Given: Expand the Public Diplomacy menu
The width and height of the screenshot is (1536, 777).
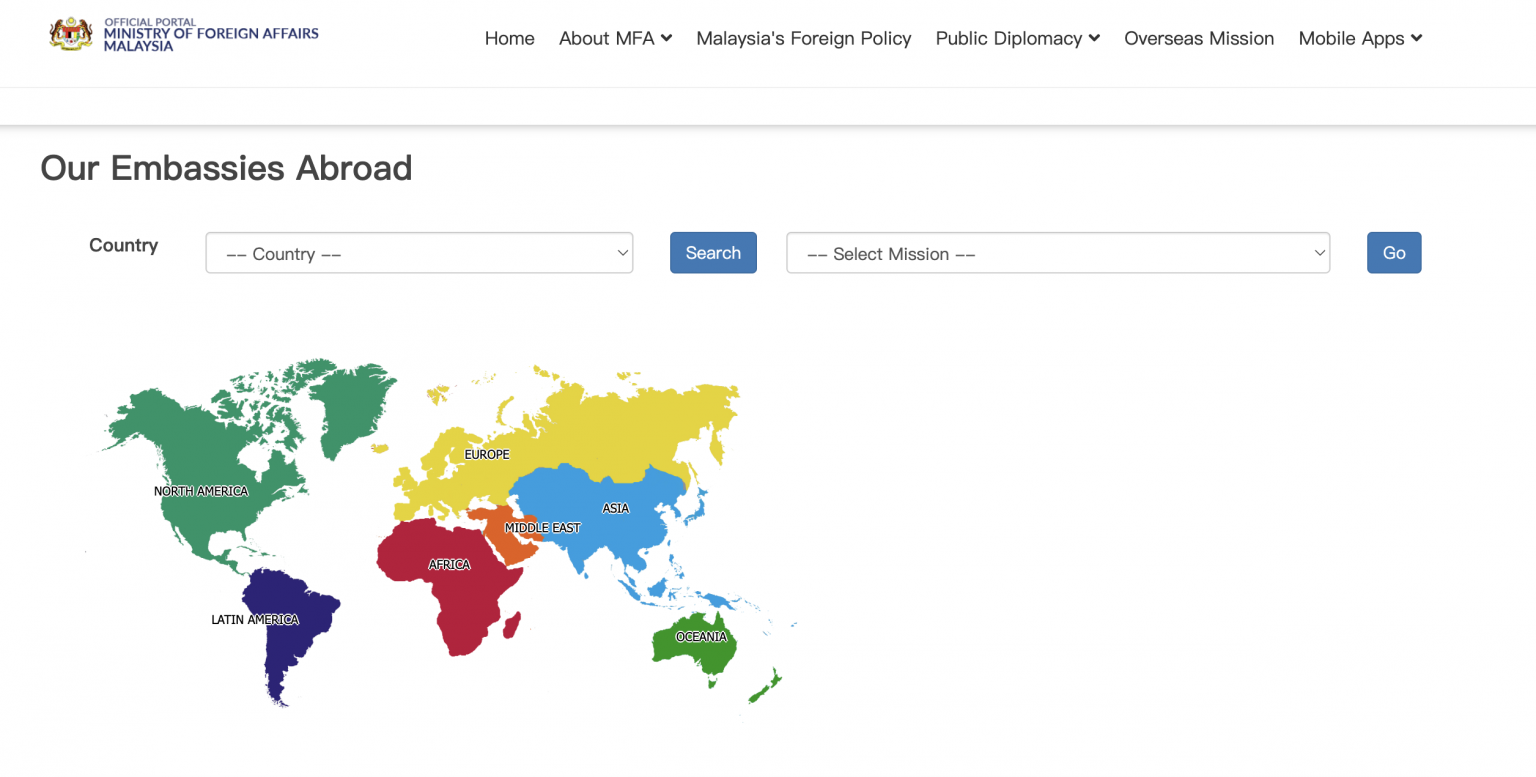Looking at the screenshot, I should (x=1017, y=38).
